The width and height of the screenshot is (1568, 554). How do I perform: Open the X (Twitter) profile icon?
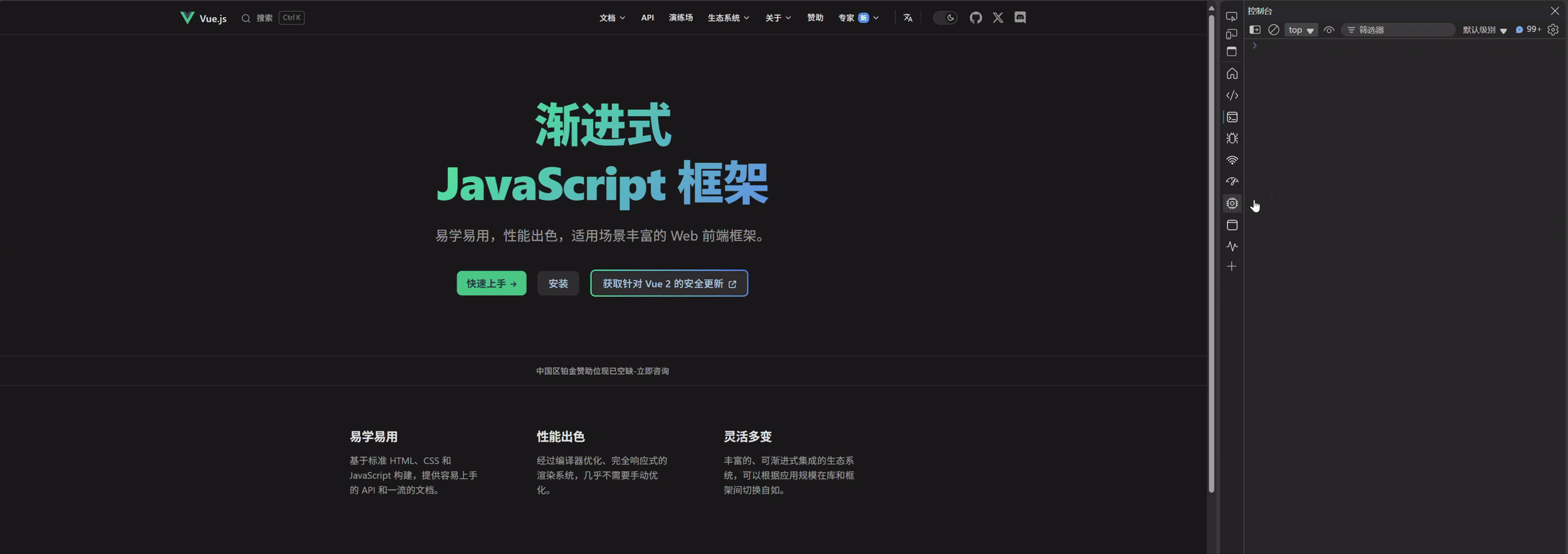click(998, 18)
